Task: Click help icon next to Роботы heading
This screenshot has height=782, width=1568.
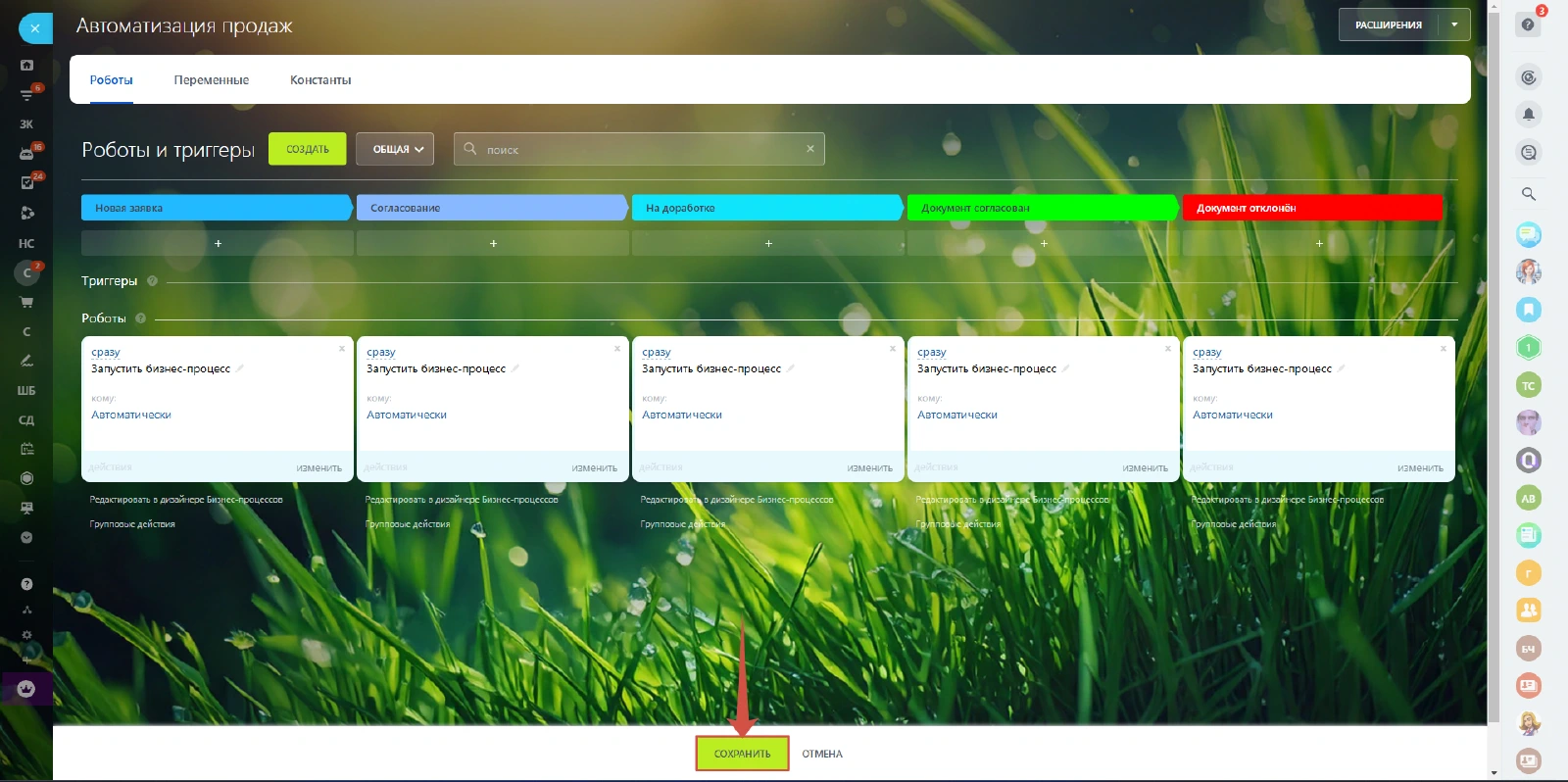Action: click(x=140, y=318)
